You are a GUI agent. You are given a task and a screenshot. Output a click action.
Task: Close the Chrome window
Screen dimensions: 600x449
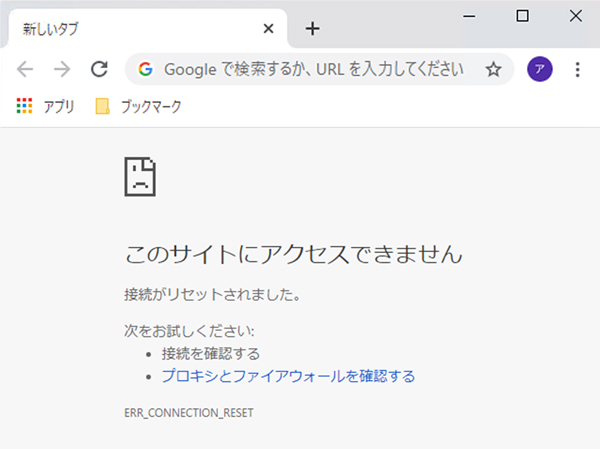[x=576, y=16]
